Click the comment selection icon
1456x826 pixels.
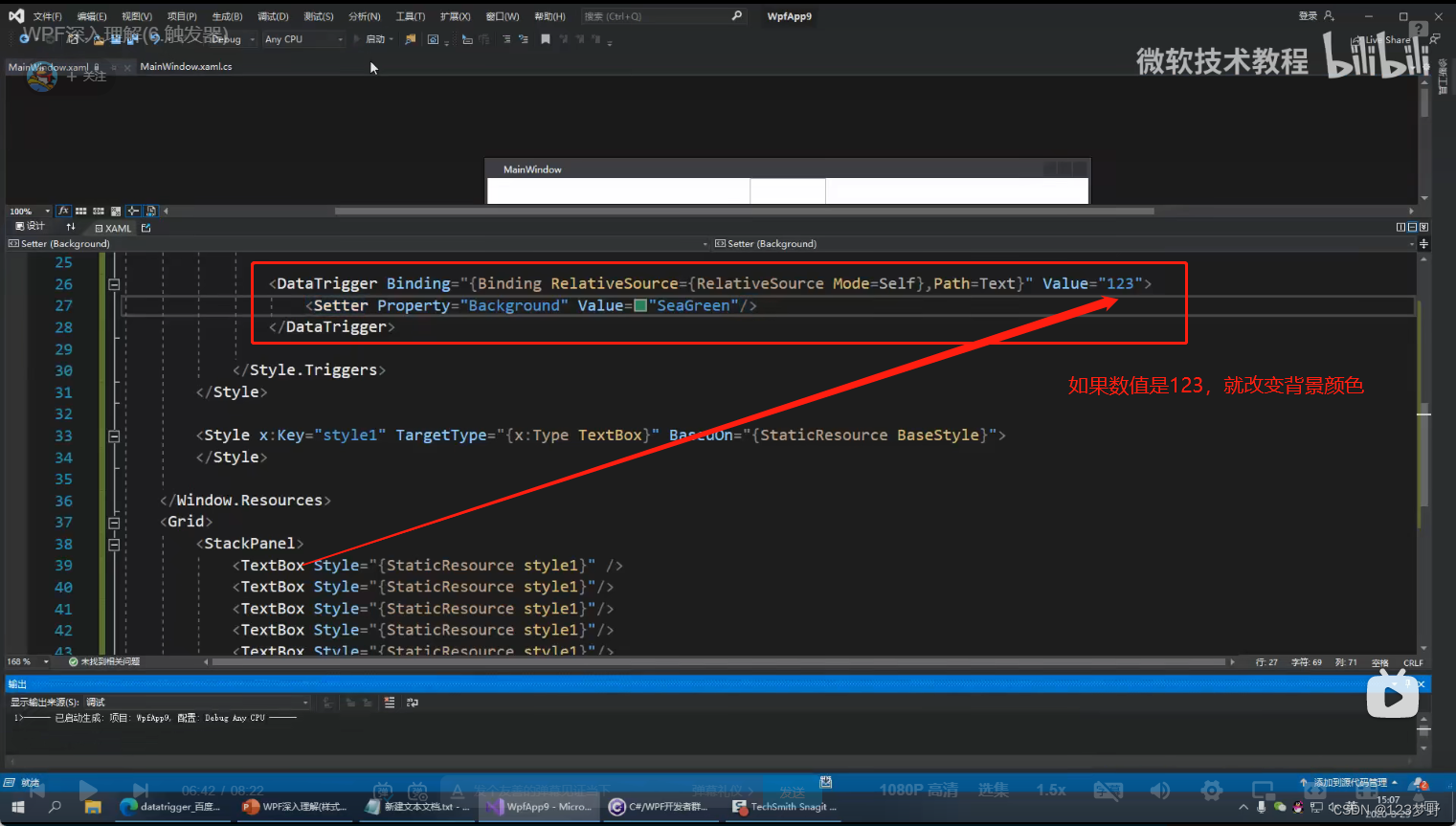[506, 39]
